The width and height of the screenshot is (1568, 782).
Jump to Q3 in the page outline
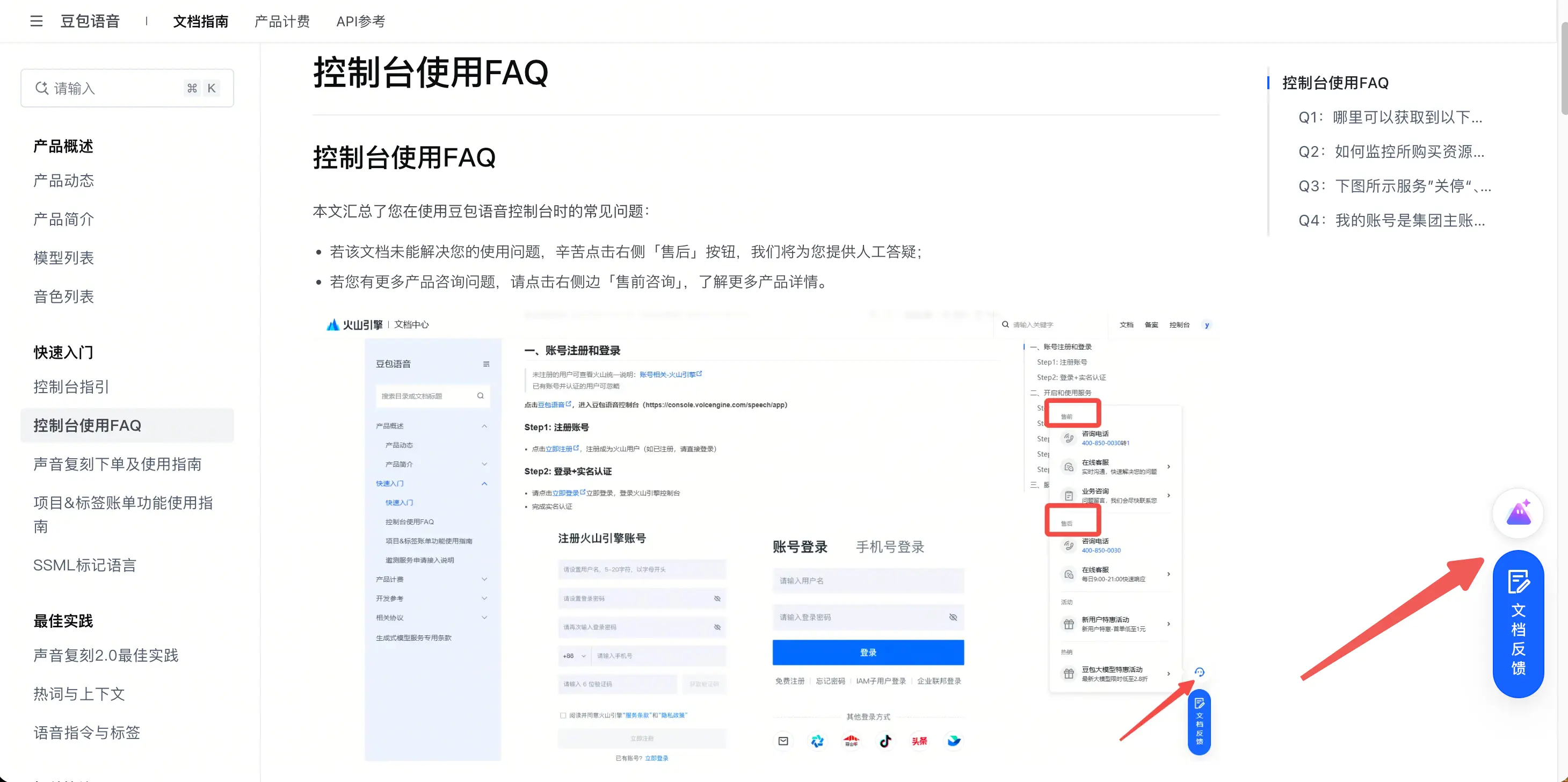tap(1395, 186)
